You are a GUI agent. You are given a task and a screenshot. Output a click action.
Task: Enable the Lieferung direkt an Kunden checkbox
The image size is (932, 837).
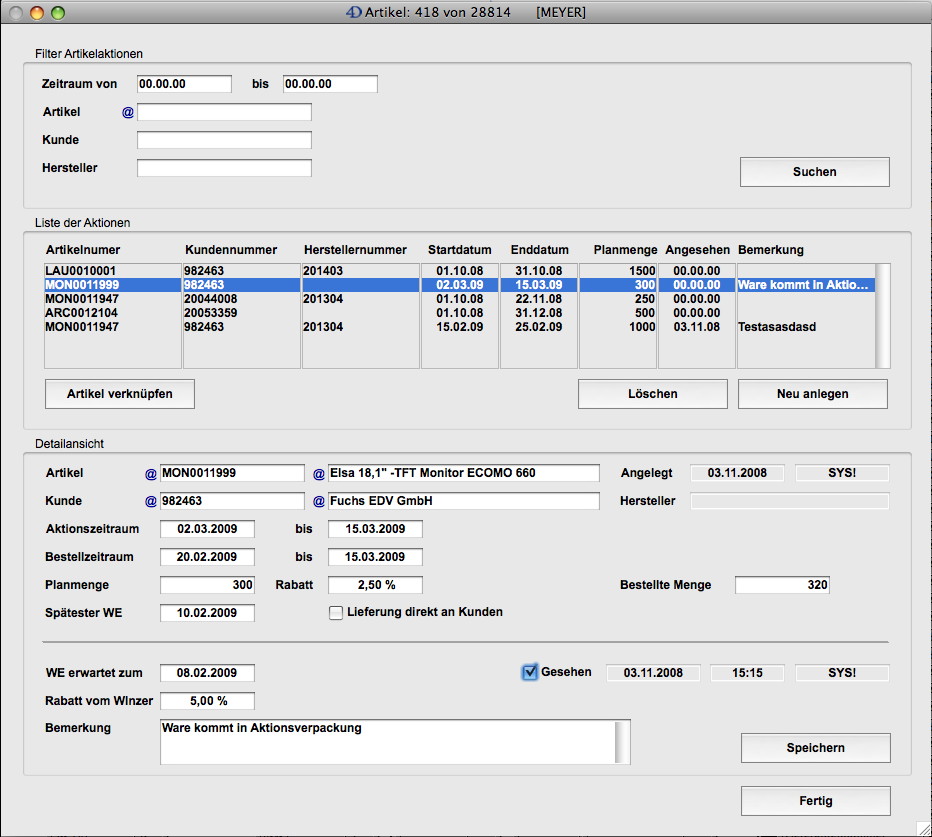(336, 612)
